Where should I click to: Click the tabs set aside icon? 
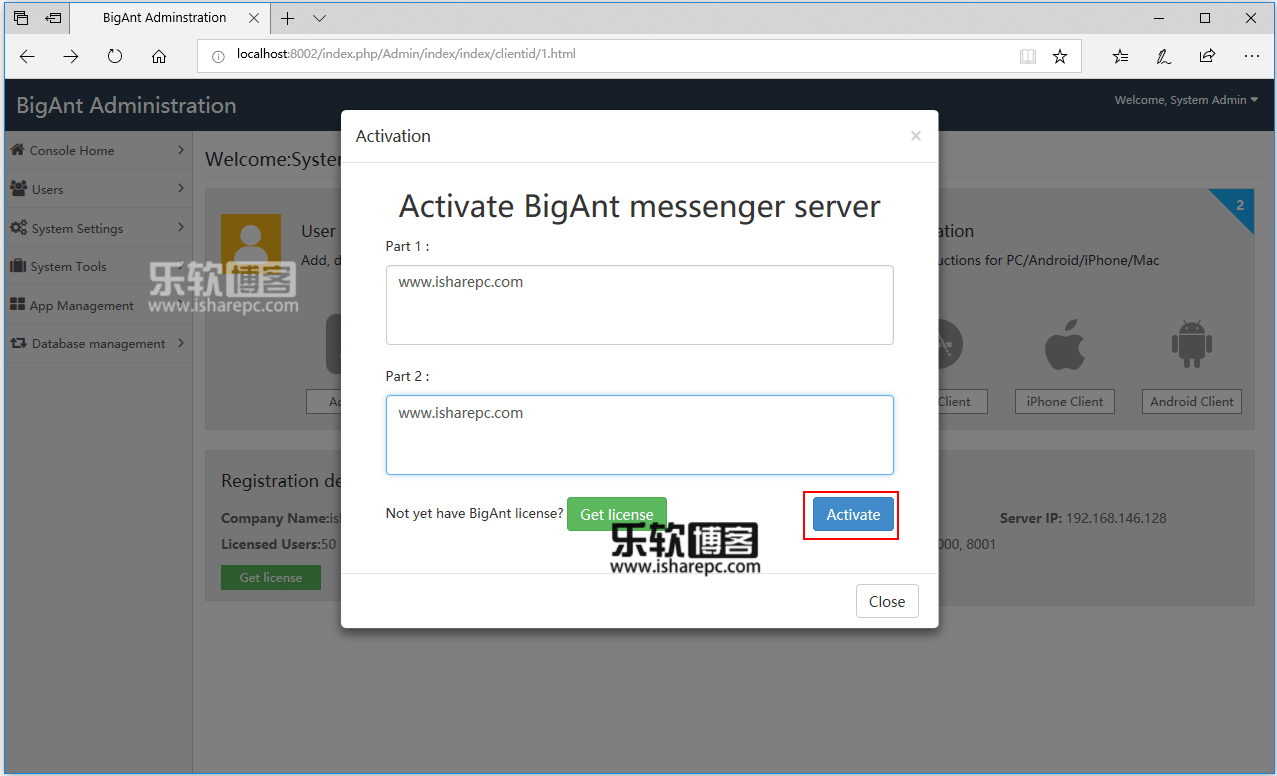(21, 18)
